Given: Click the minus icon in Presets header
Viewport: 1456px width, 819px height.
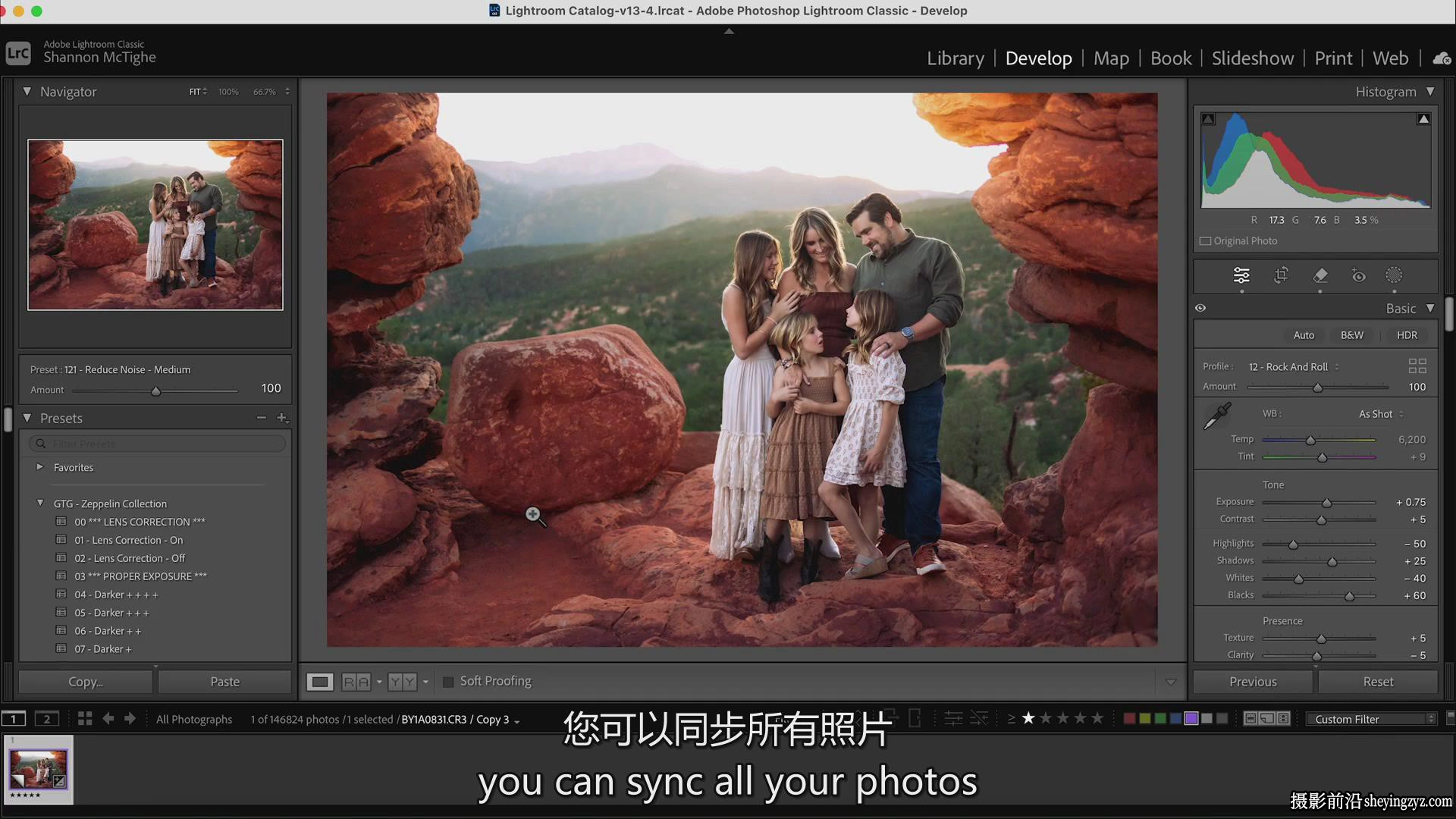Looking at the screenshot, I should coord(262,418).
